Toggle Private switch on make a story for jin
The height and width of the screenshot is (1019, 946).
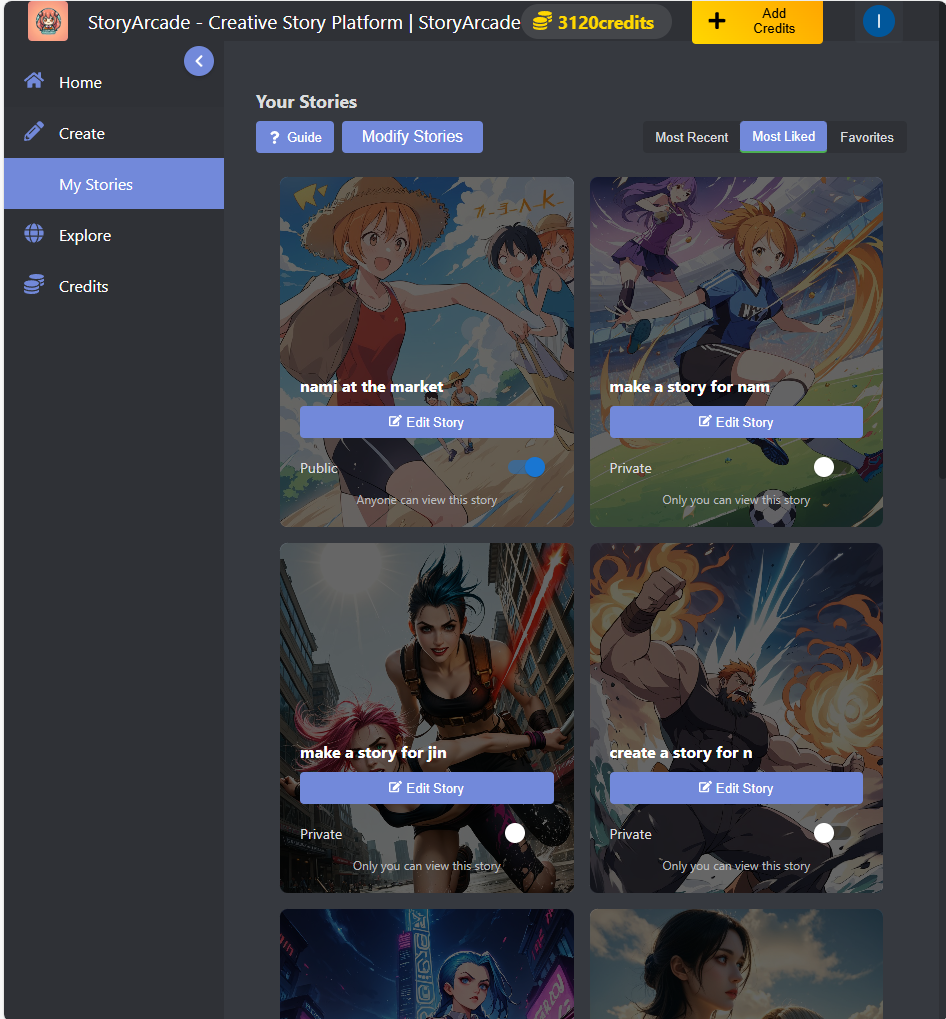click(524, 833)
